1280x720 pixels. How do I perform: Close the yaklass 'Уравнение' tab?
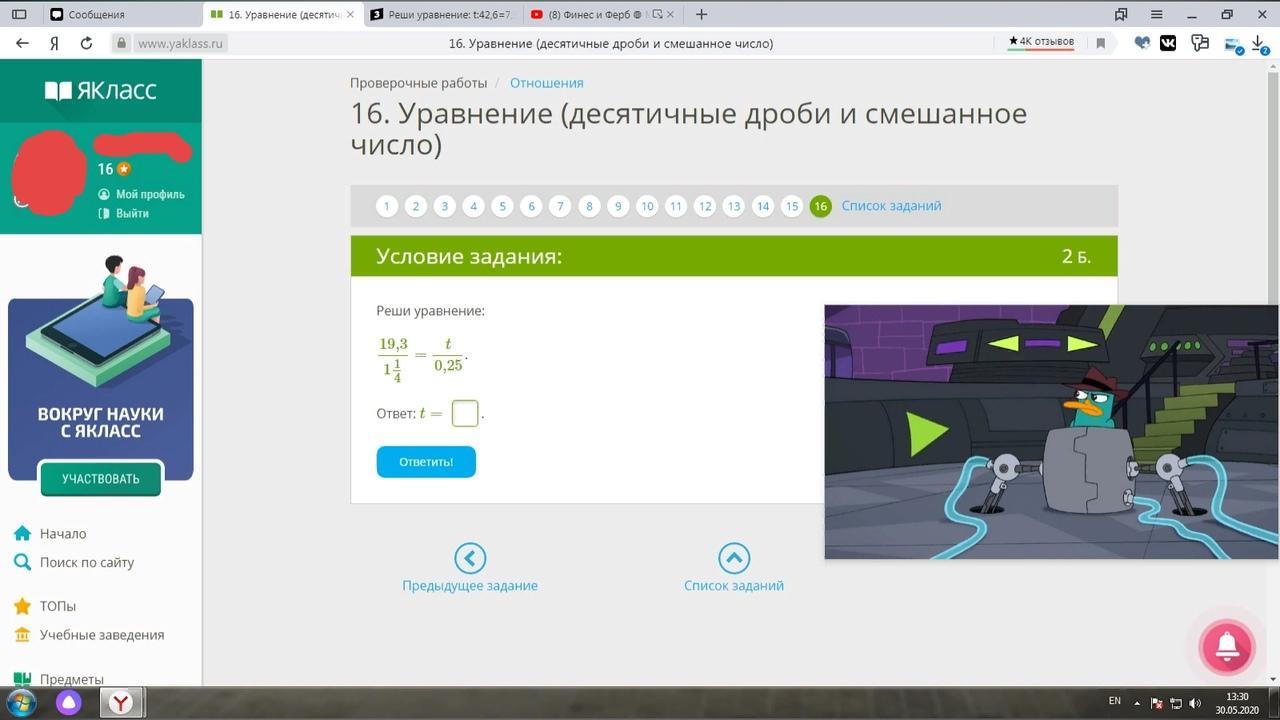(x=351, y=15)
